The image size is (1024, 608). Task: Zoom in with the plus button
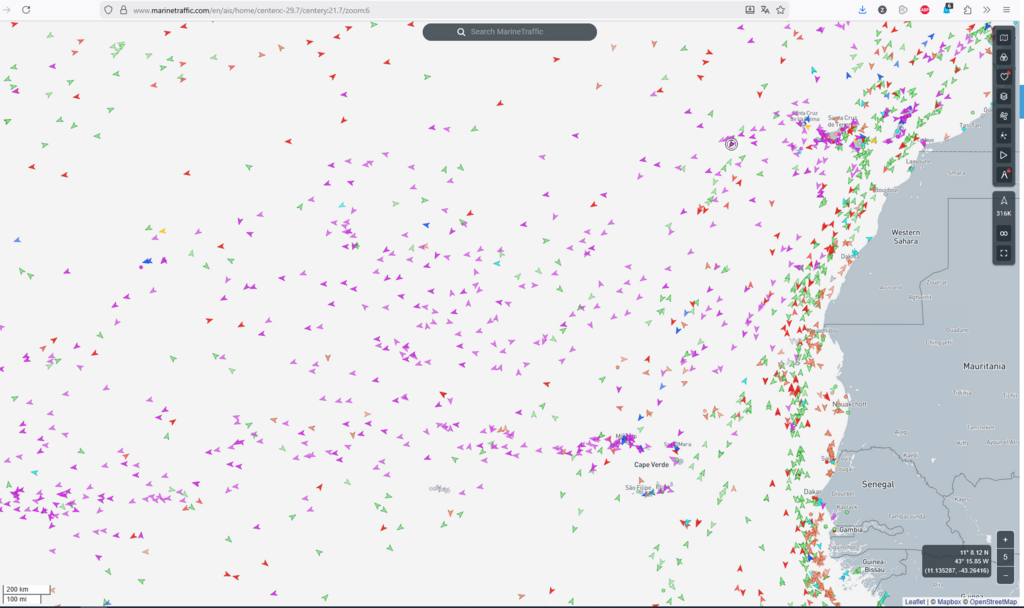[1006, 540]
